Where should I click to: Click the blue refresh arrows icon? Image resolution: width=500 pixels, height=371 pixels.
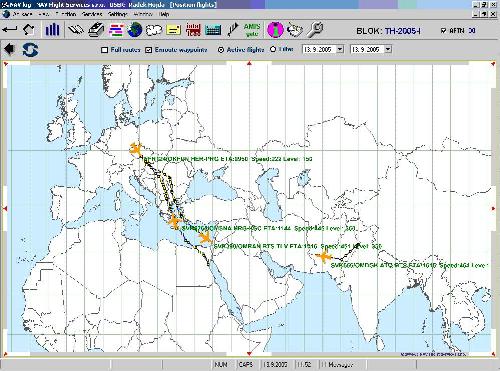[x=30, y=50]
